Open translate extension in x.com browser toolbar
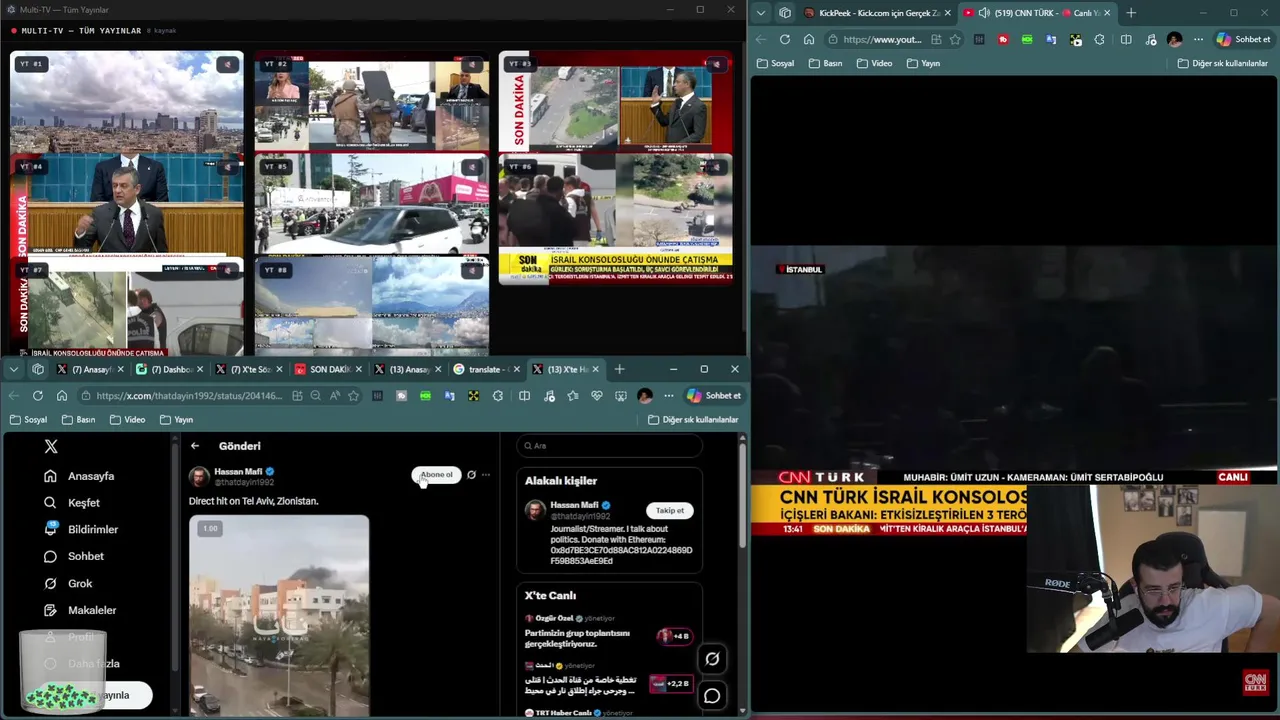Image resolution: width=1280 pixels, height=720 pixels. (450, 396)
